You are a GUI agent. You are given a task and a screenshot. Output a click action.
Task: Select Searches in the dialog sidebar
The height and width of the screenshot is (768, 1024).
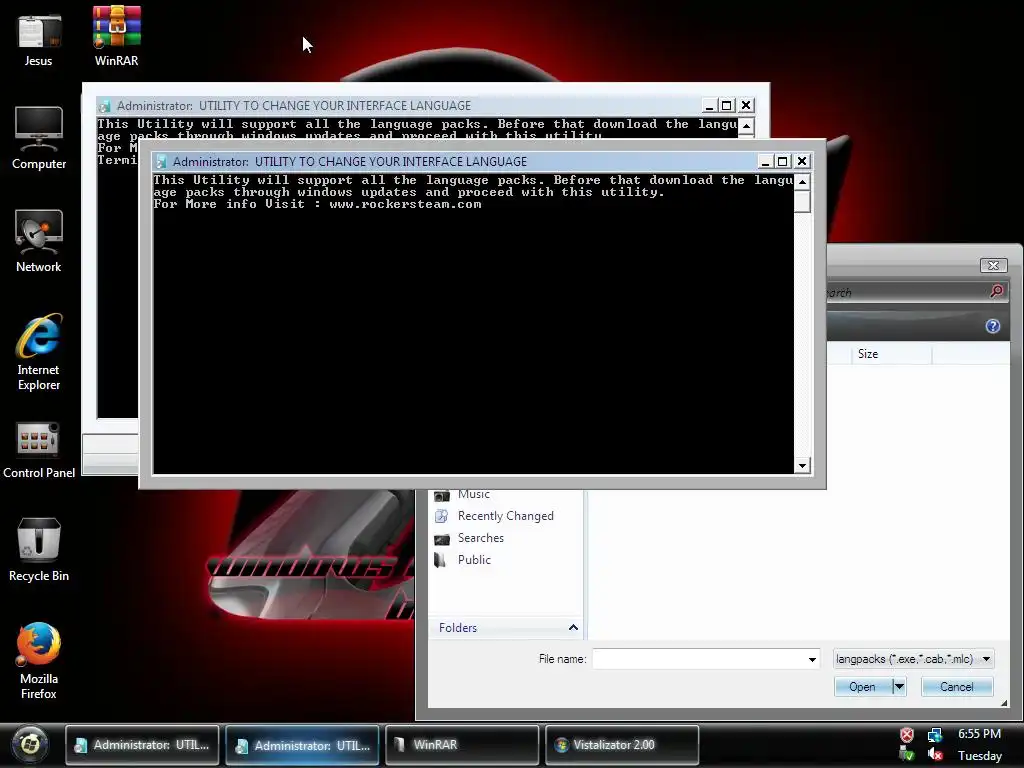click(481, 537)
